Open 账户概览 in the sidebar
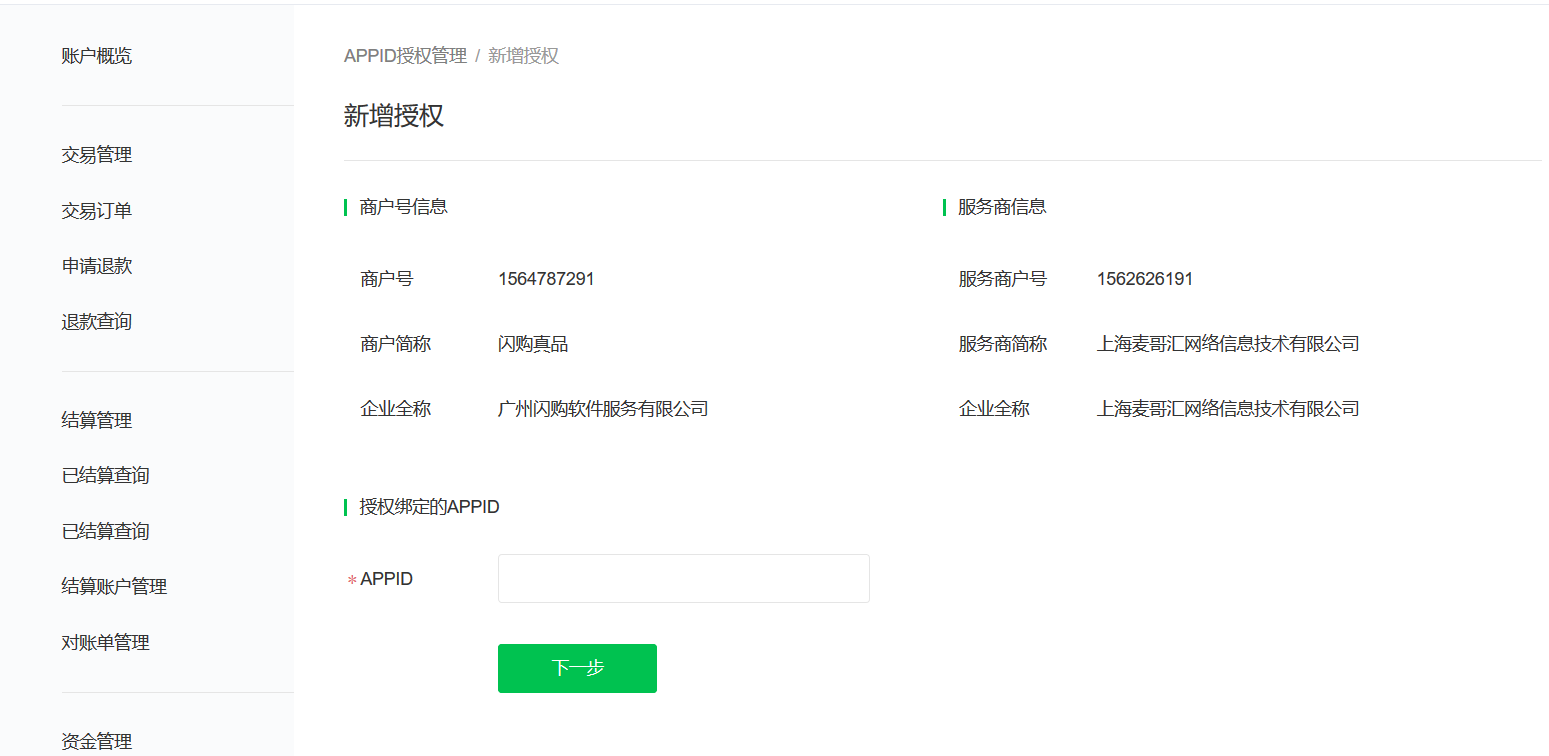The image size is (1549, 756). coord(97,56)
